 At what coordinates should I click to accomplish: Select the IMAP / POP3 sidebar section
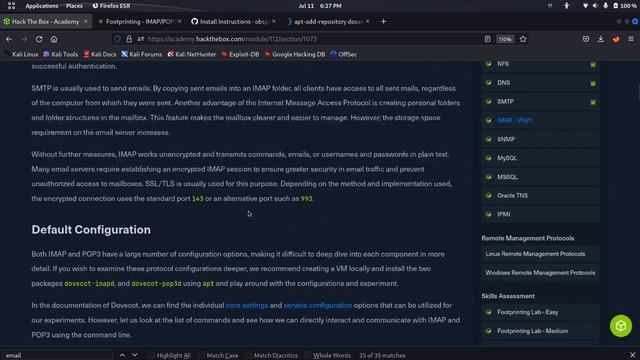(x=540, y=120)
